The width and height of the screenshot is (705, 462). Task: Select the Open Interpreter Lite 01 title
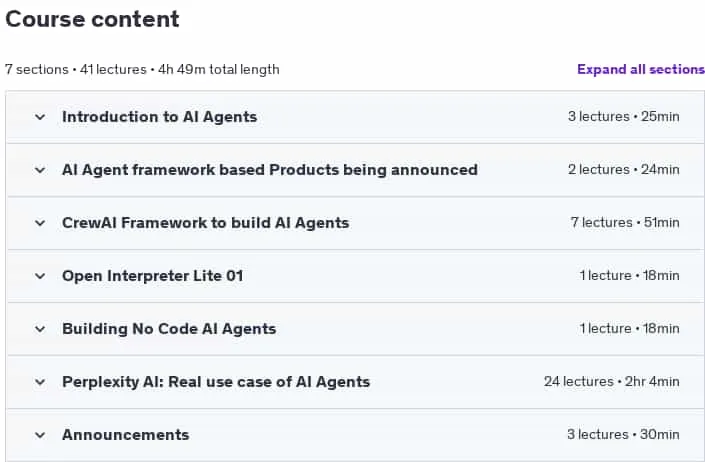152,276
